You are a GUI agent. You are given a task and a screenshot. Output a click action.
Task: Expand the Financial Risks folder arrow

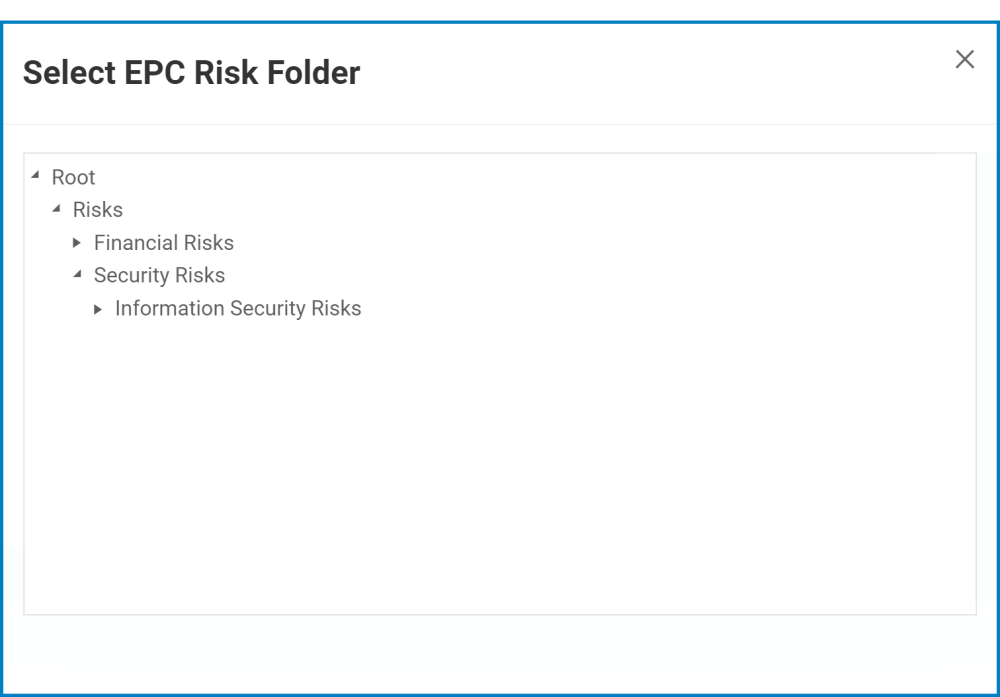tap(78, 243)
